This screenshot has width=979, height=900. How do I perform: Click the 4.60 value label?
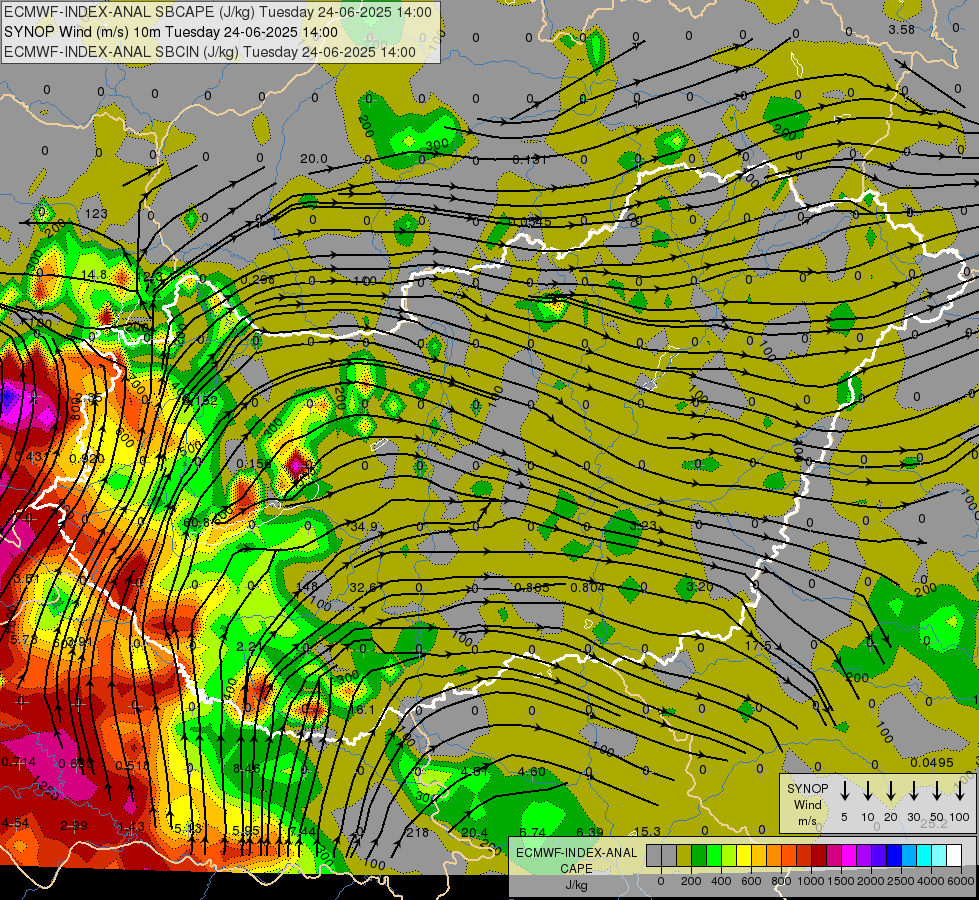pos(532,772)
